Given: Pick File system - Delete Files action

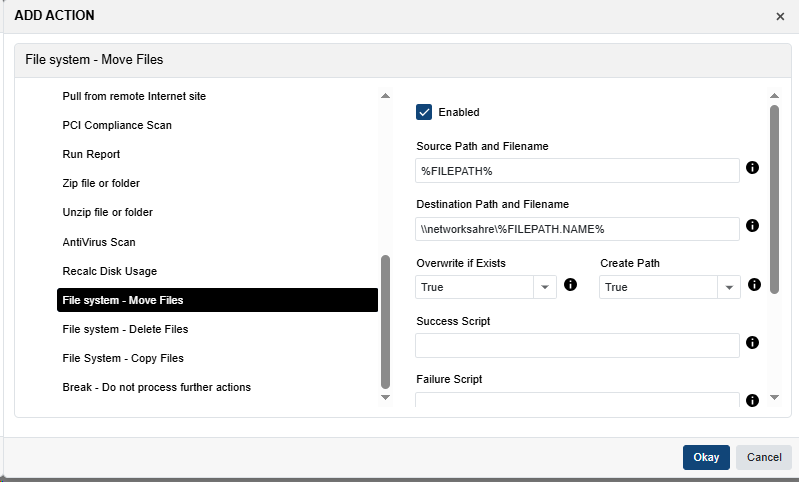Looking at the screenshot, I should tap(125, 329).
